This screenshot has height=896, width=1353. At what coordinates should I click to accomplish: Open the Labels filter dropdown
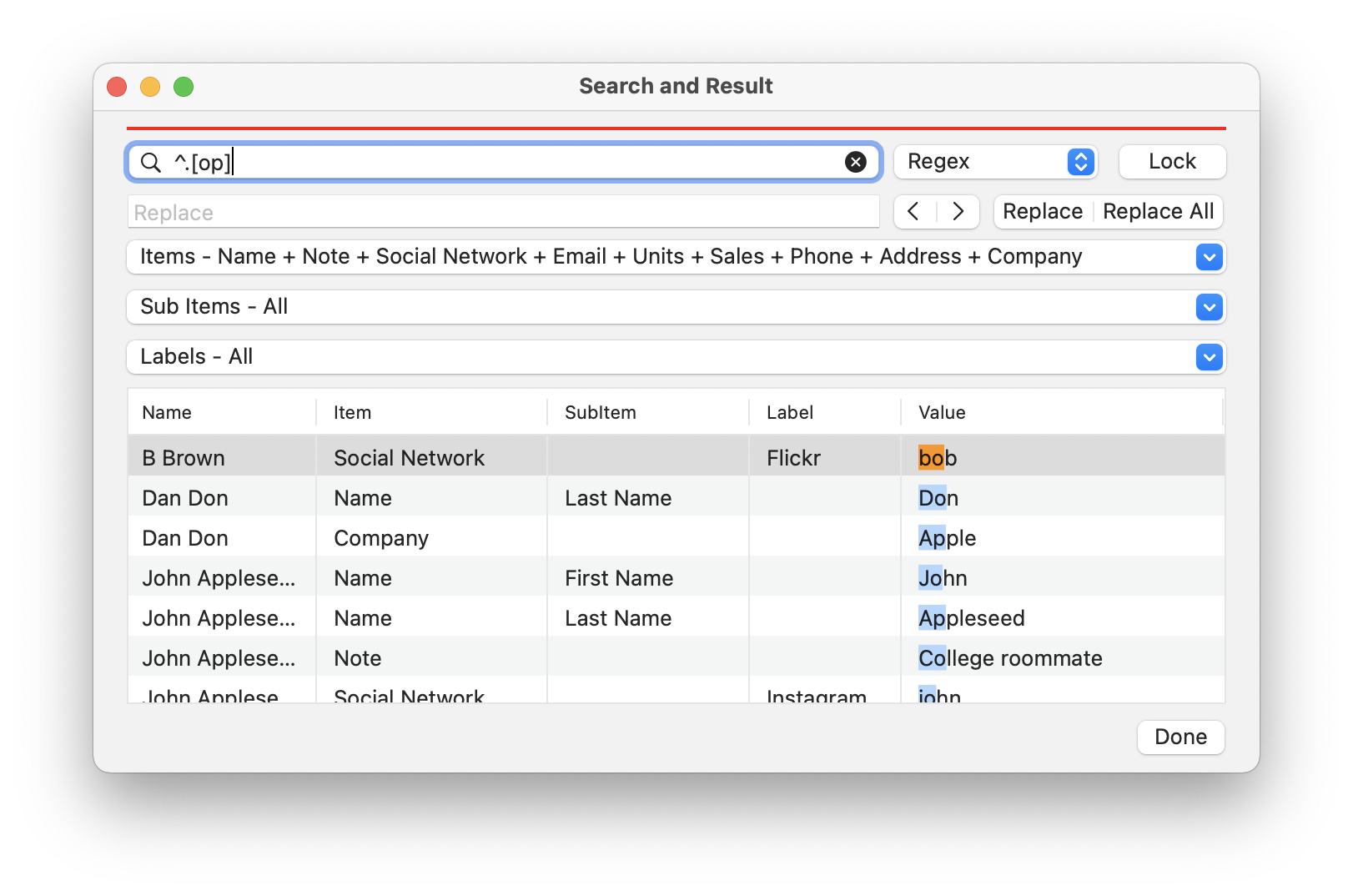point(1209,357)
